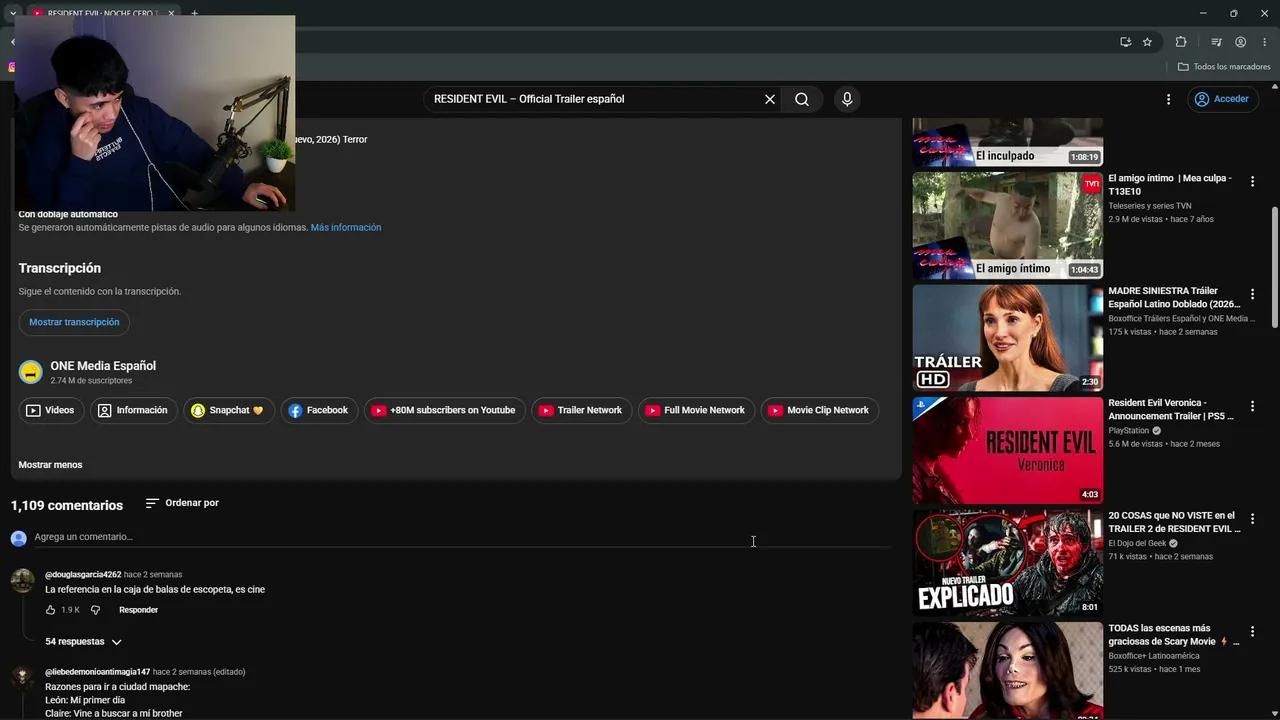Click the Información channel chip
The height and width of the screenshot is (720, 1280).
[134, 410]
